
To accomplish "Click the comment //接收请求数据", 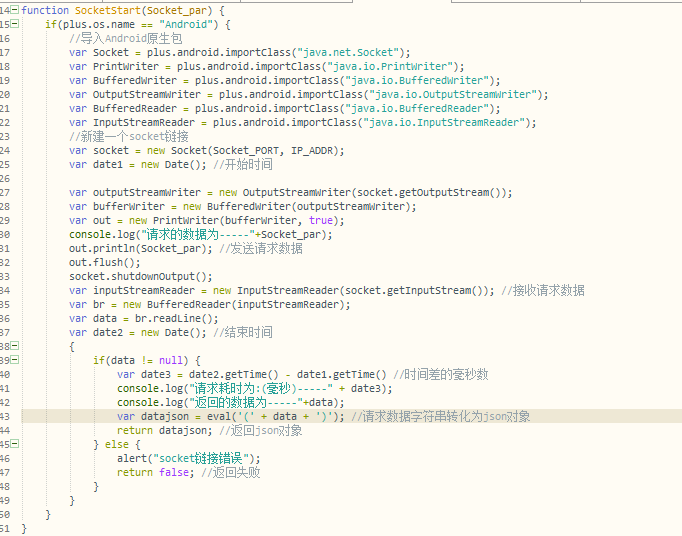I will (543, 291).
